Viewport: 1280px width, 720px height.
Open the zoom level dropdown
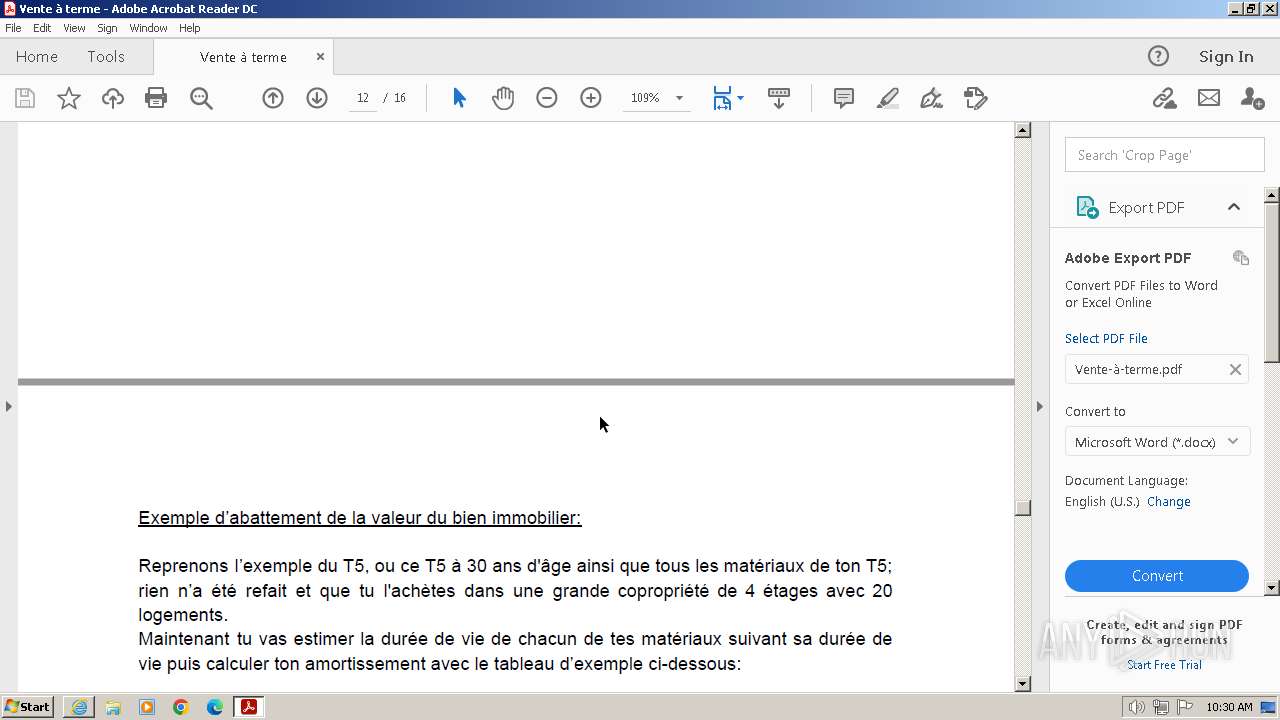[x=679, y=98]
